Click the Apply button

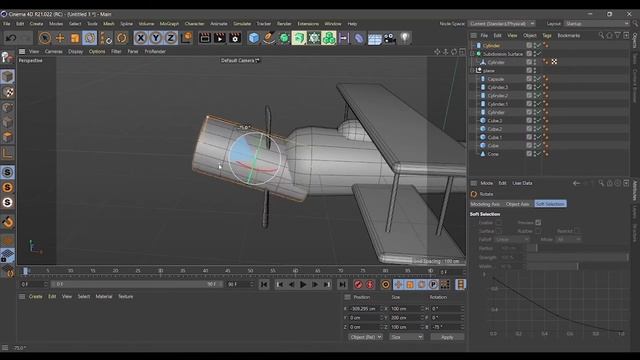pyautogui.click(x=447, y=337)
